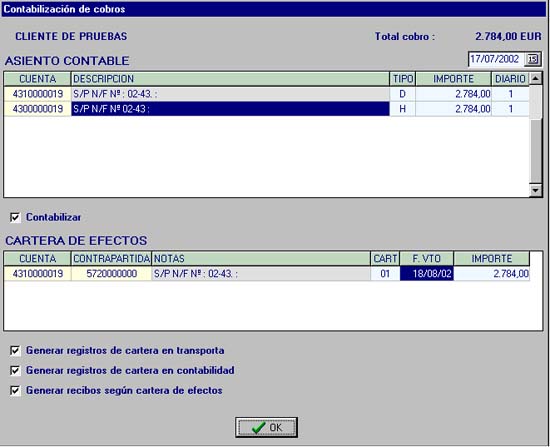The height and width of the screenshot is (447, 550).
Task: Click the F. VTO cell showing 18/08/02
Action: click(427, 274)
